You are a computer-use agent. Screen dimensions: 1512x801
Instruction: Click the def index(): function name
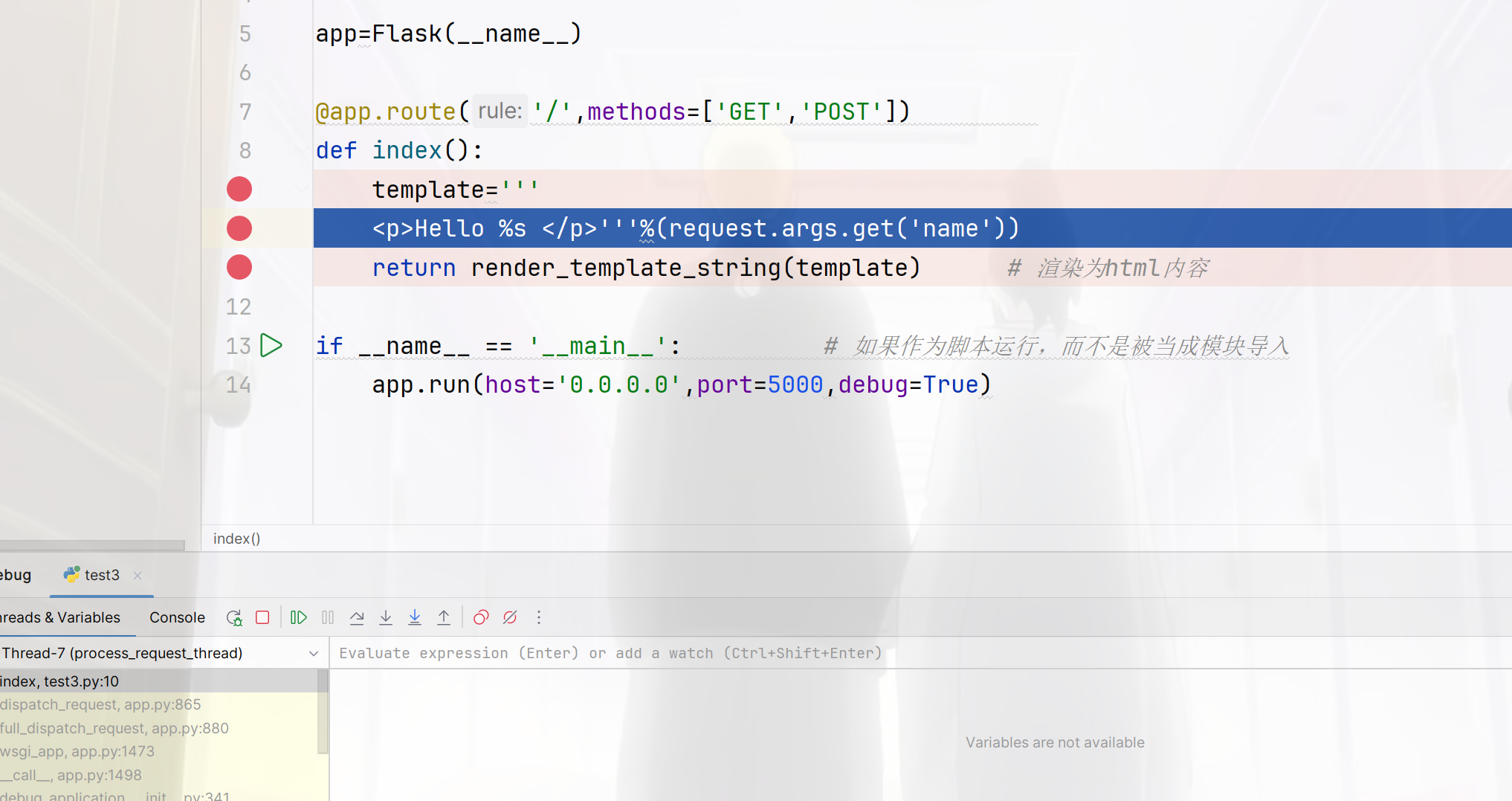[x=407, y=150]
